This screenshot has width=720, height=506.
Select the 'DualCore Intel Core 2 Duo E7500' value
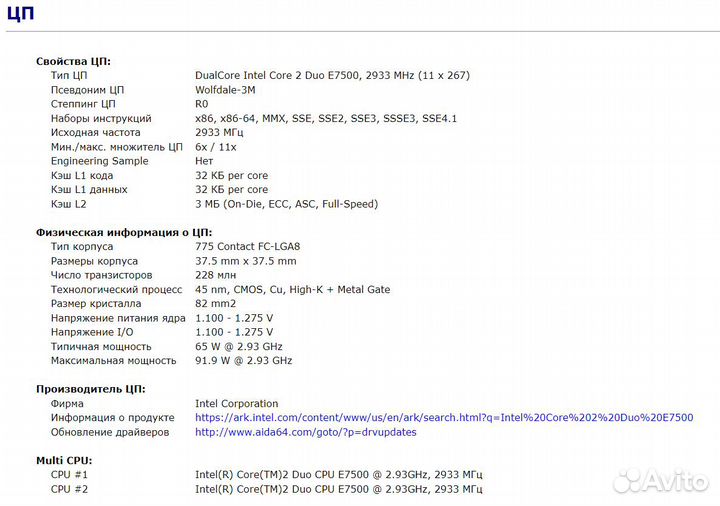tap(332, 75)
